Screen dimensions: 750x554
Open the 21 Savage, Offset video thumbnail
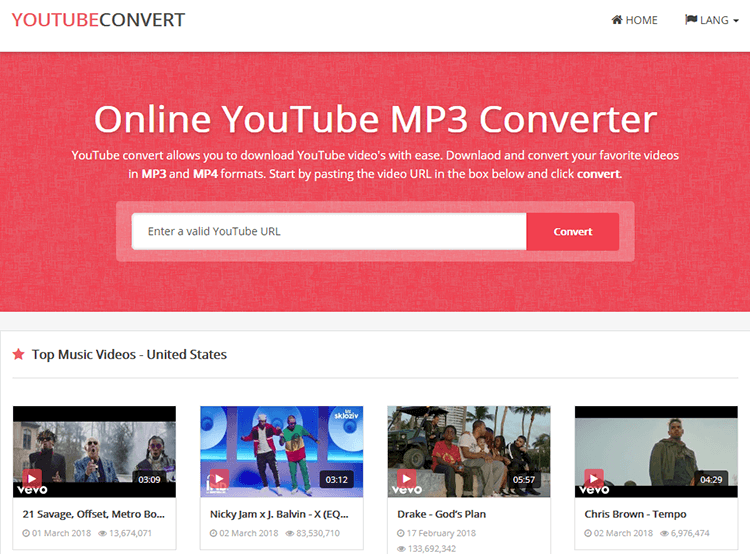pyautogui.click(x=94, y=452)
